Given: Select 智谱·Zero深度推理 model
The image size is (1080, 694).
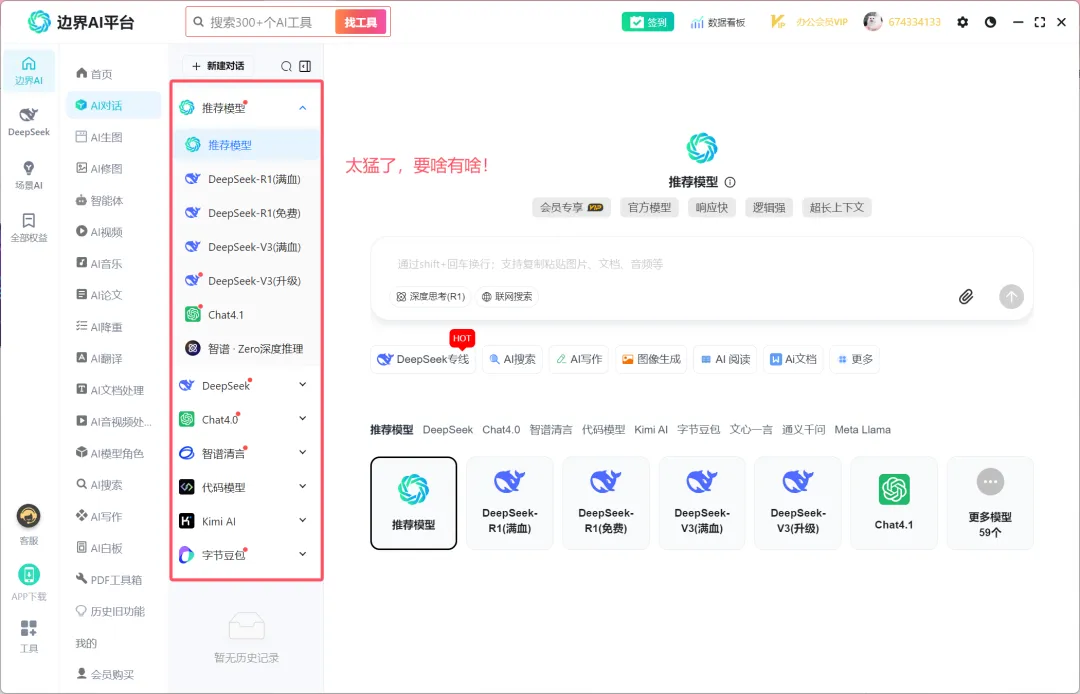Looking at the screenshot, I should [x=247, y=348].
